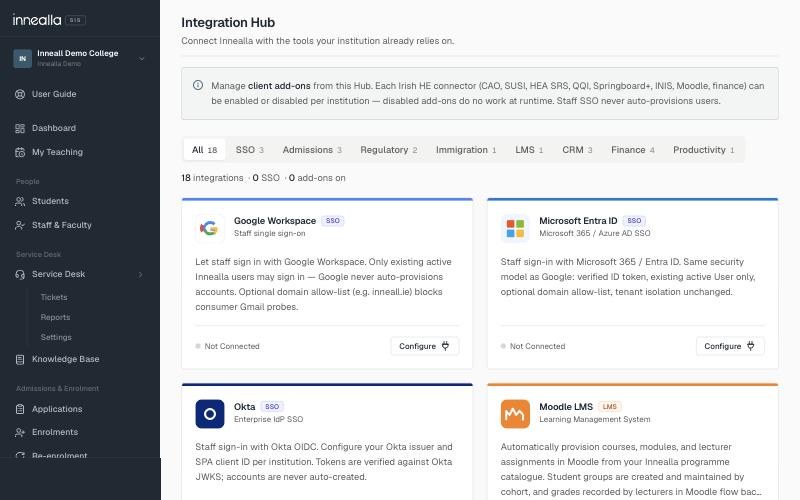Click the info icon in the add-ons notice
The width and height of the screenshot is (800, 500).
click(198, 85)
